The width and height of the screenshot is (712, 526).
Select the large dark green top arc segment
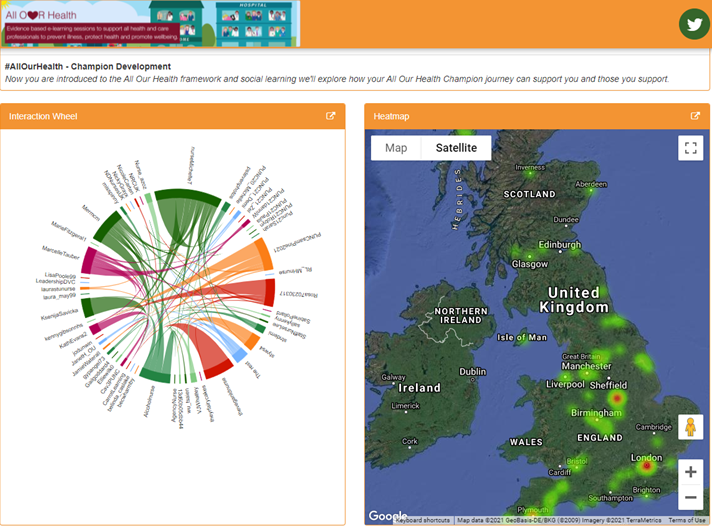tap(188, 196)
